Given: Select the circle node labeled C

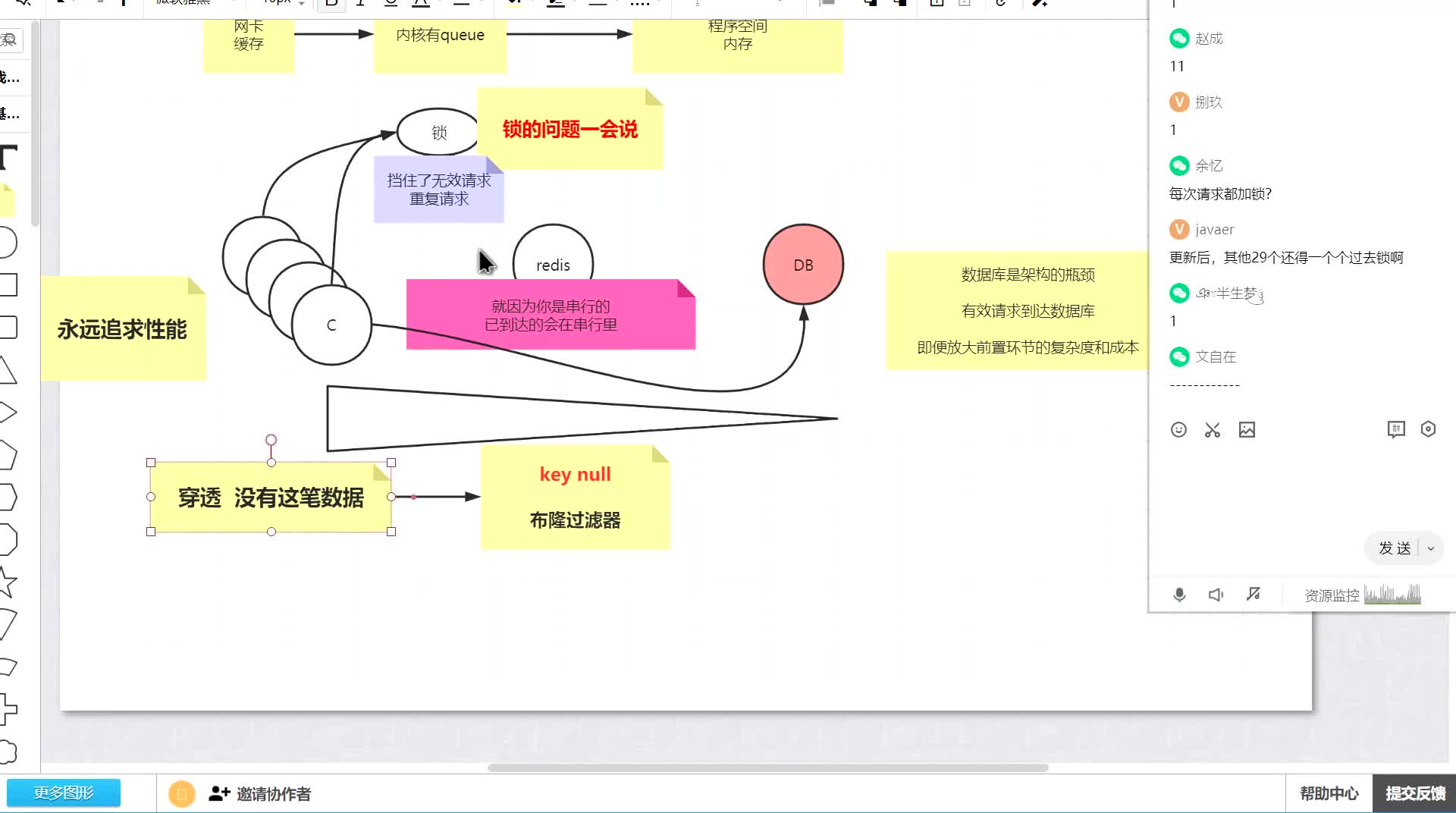Looking at the screenshot, I should point(331,325).
